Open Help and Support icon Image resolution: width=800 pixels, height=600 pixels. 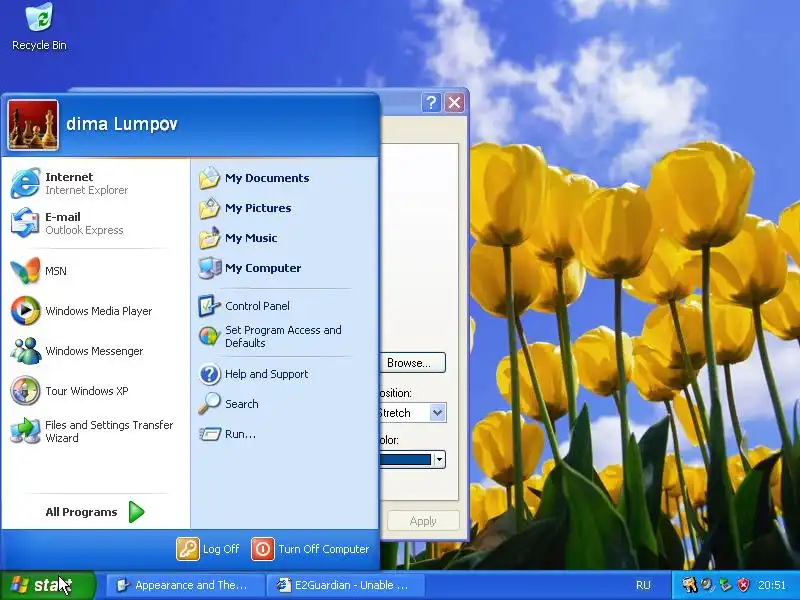pyautogui.click(x=209, y=374)
